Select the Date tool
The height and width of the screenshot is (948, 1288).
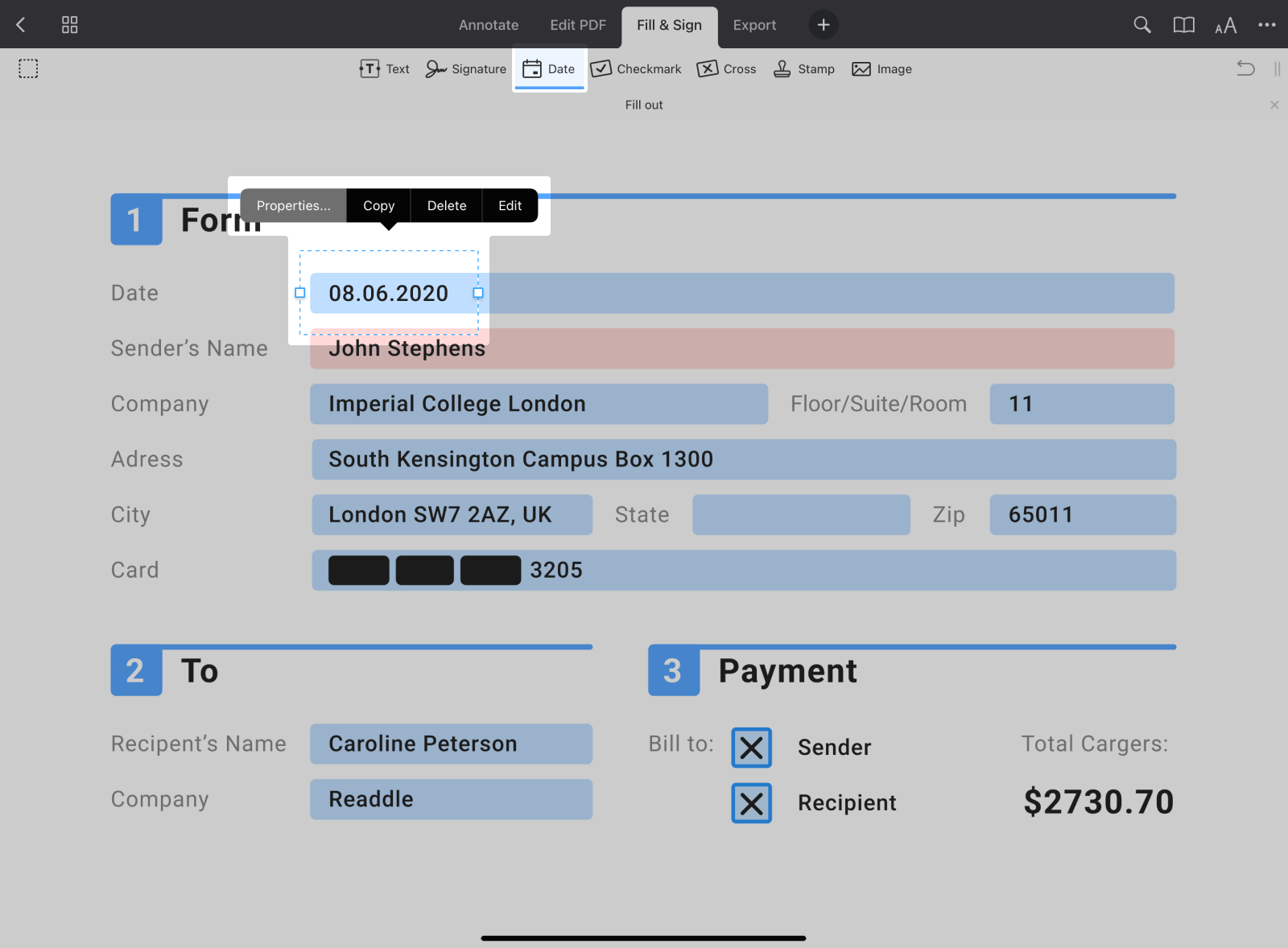coord(550,68)
